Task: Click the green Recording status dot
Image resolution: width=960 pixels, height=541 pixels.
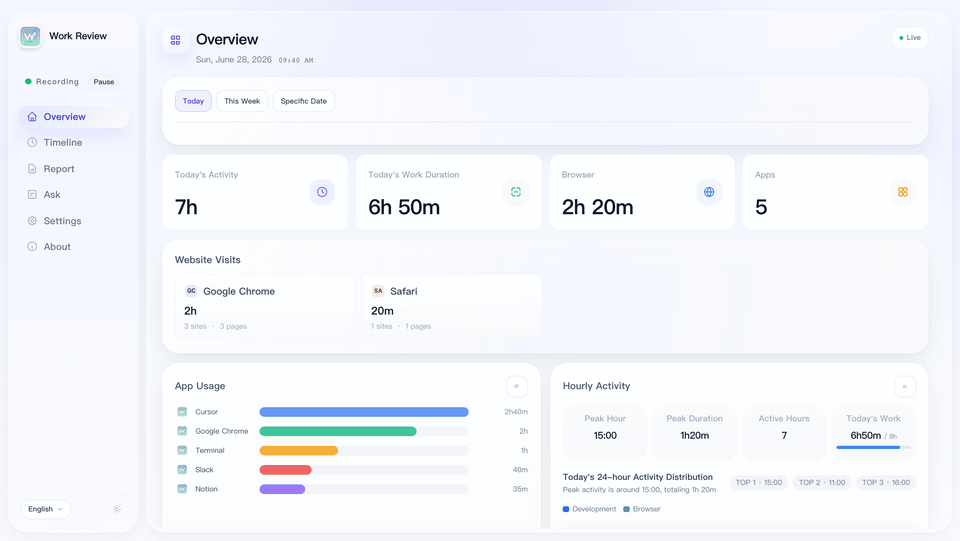Action: (28, 81)
